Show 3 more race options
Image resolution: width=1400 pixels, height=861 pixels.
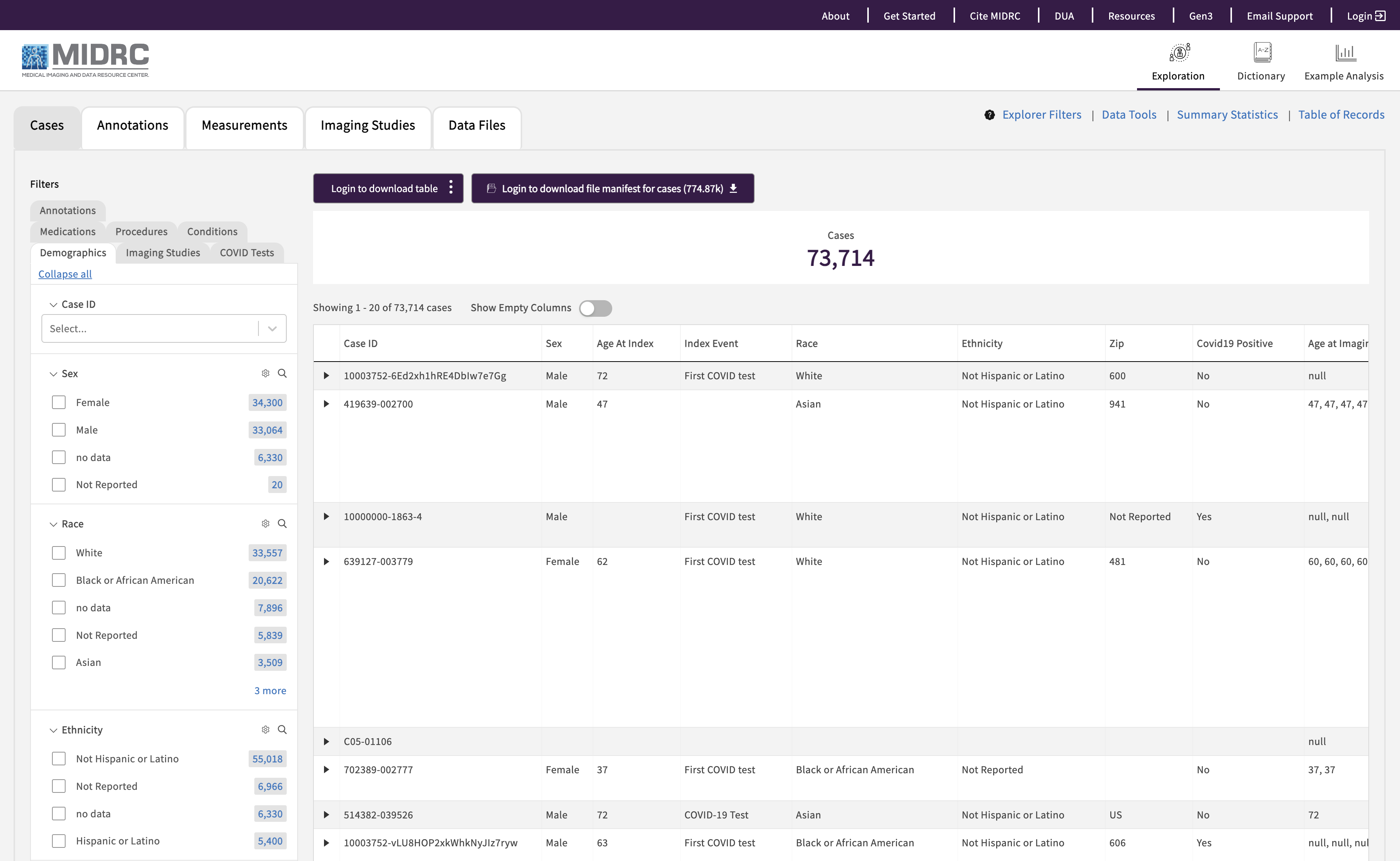point(270,691)
